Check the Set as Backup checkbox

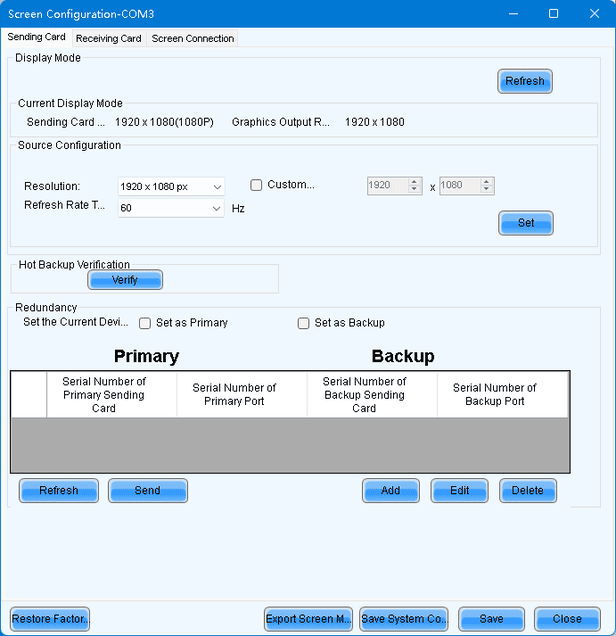303,323
